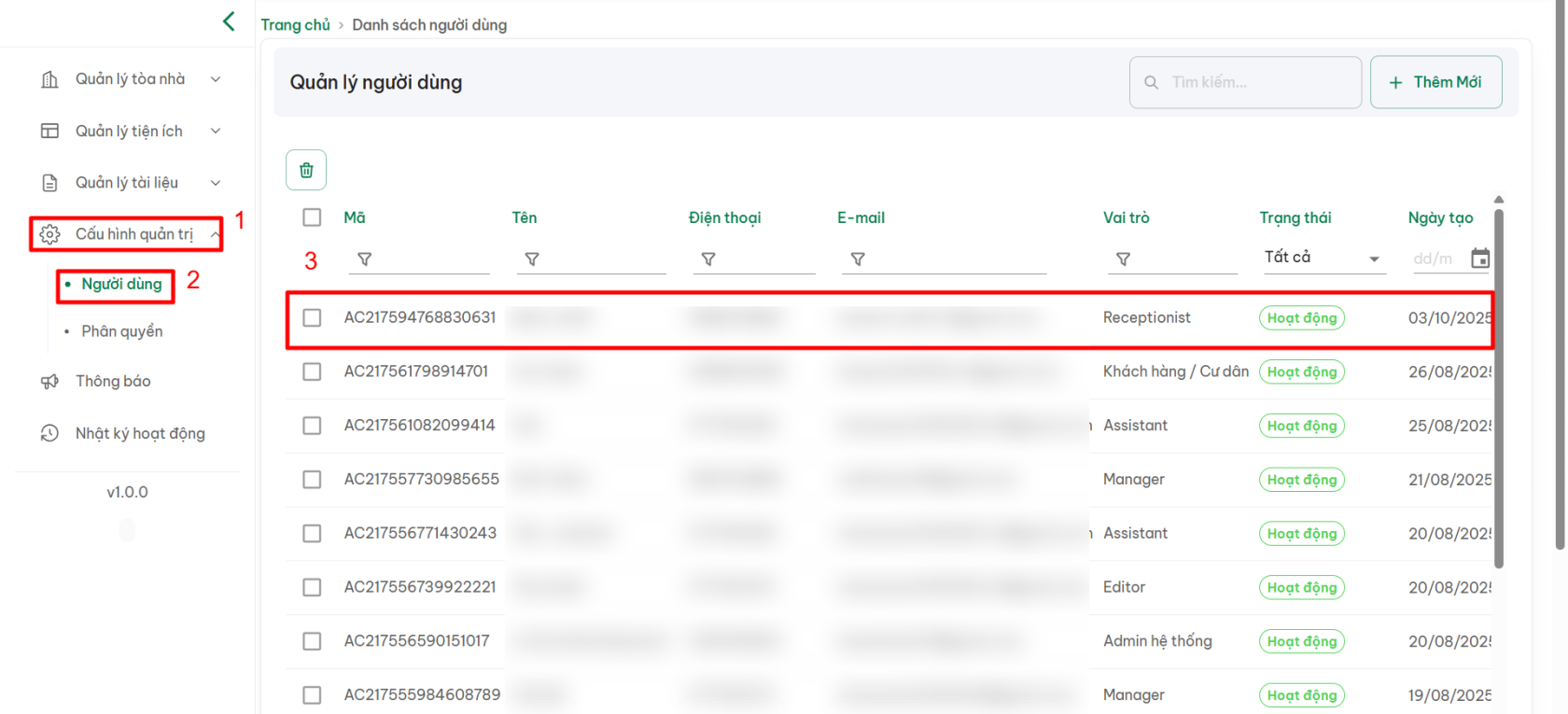Collapse sidebar using the back arrow icon
This screenshot has height=714, width=1568.
229,21
